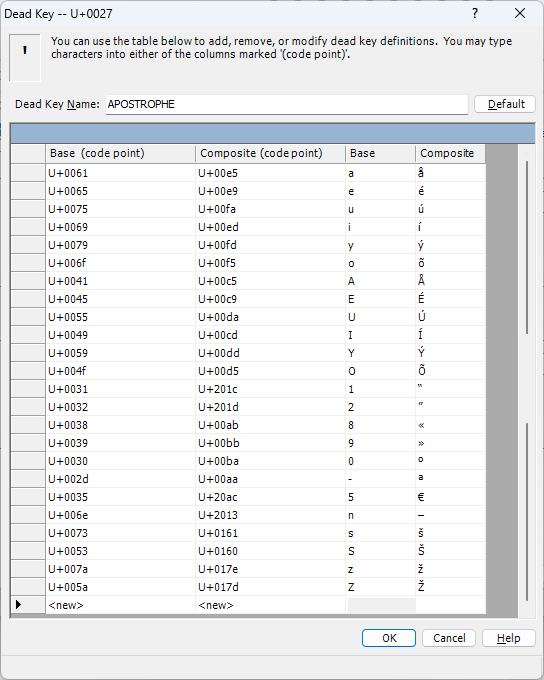Click the apostrophe dead key preview box
Screen dimensions: 544x680
pyautogui.click(x=25, y=58)
